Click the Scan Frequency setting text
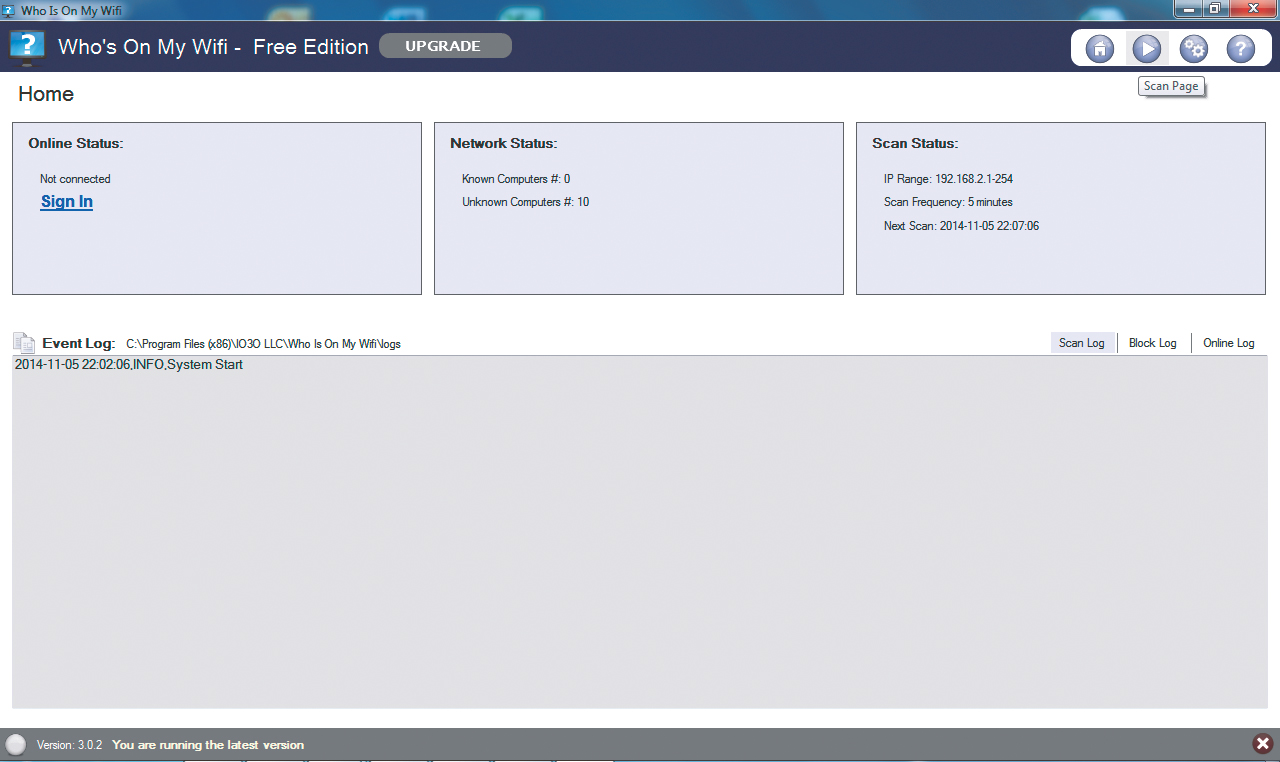The image size is (1280, 762). point(948,202)
